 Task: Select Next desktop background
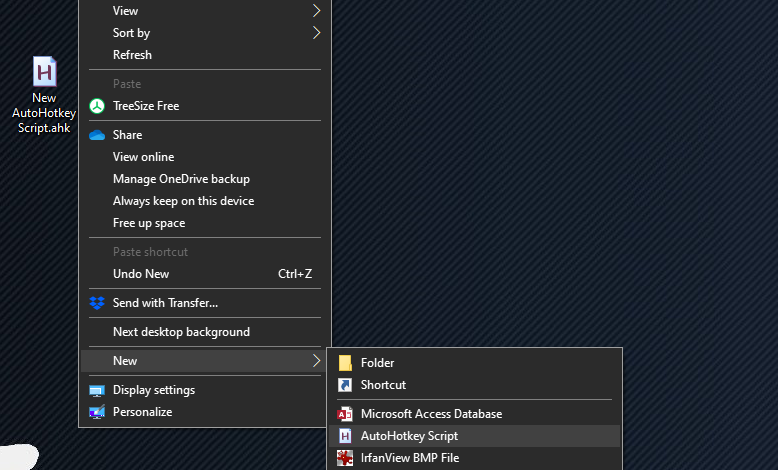[205, 332]
